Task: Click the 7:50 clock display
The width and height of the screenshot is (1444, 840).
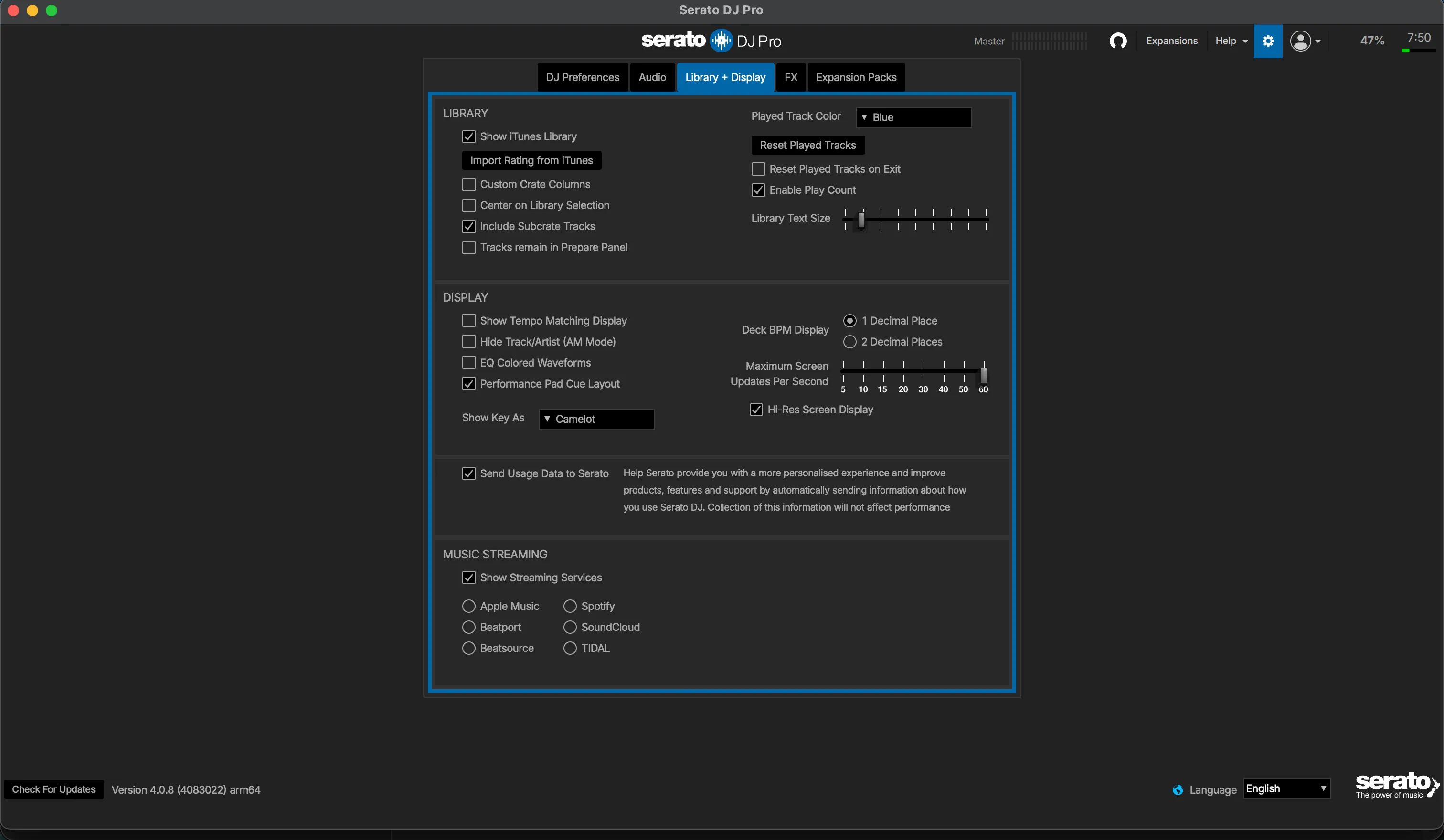Action: (1419, 38)
